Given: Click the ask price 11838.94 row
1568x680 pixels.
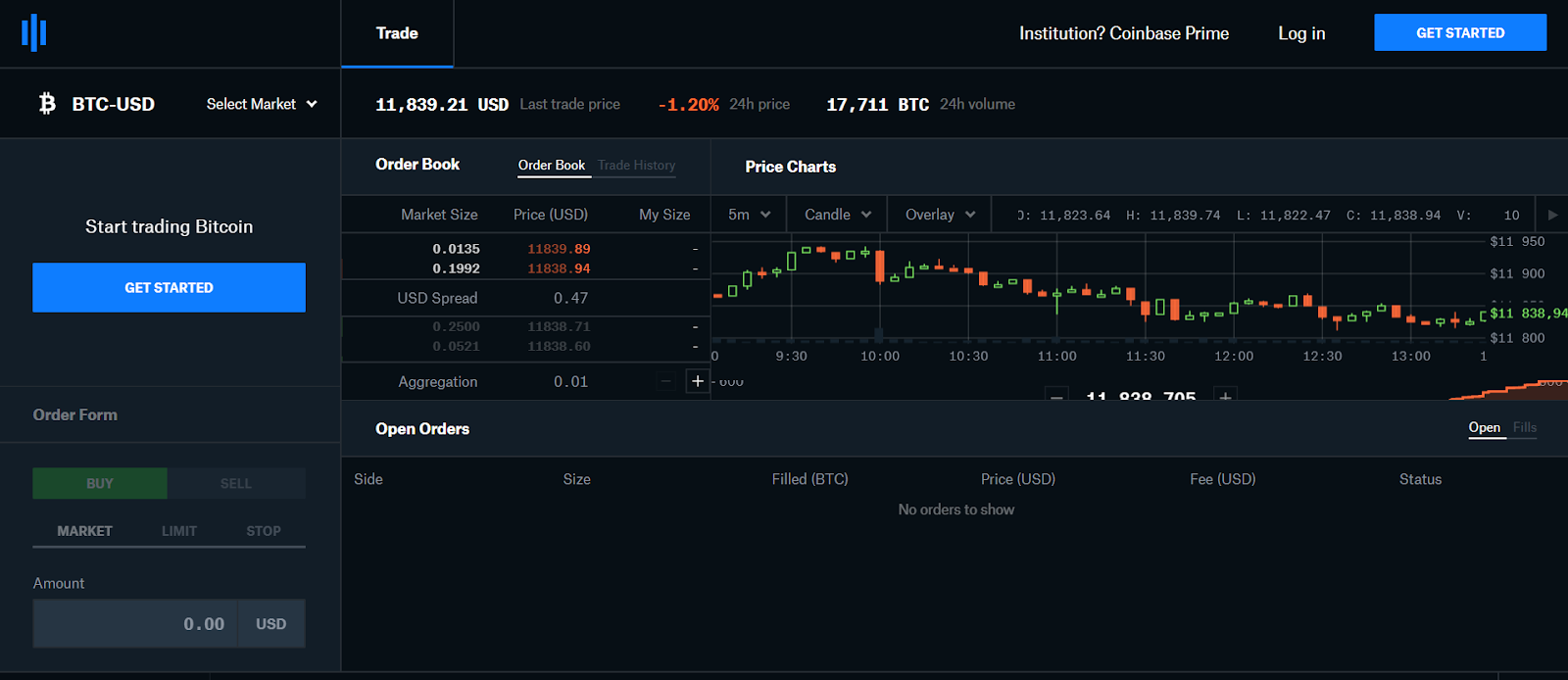Looking at the screenshot, I should click(x=525, y=268).
